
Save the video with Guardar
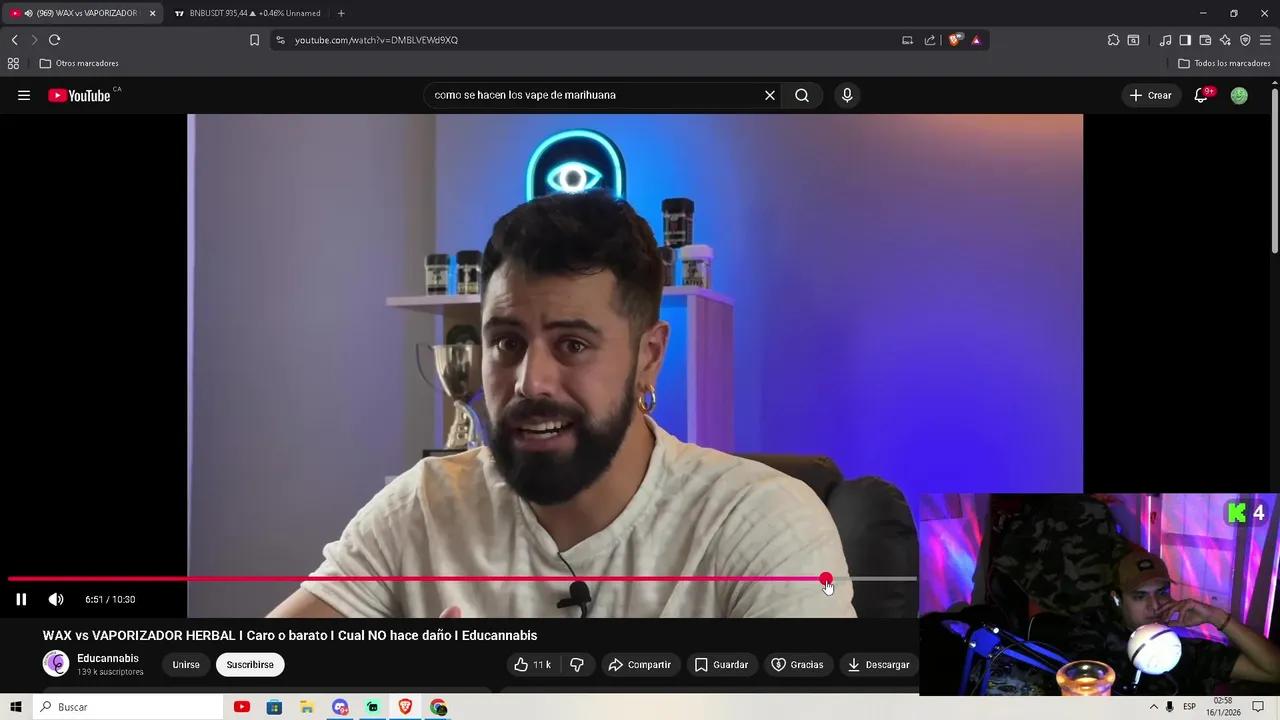[722, 664]
